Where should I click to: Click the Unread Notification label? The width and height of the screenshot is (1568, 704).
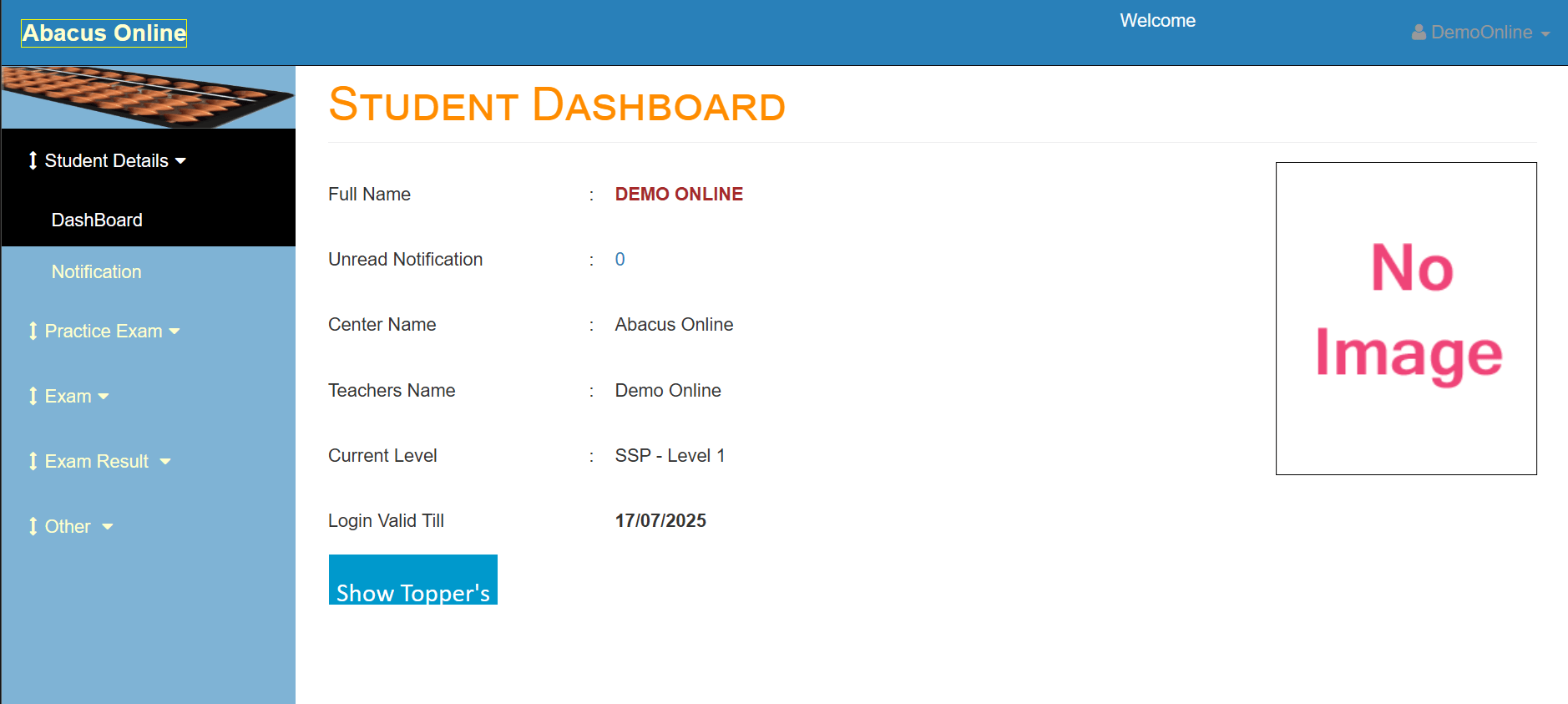(x=405, y=260)
